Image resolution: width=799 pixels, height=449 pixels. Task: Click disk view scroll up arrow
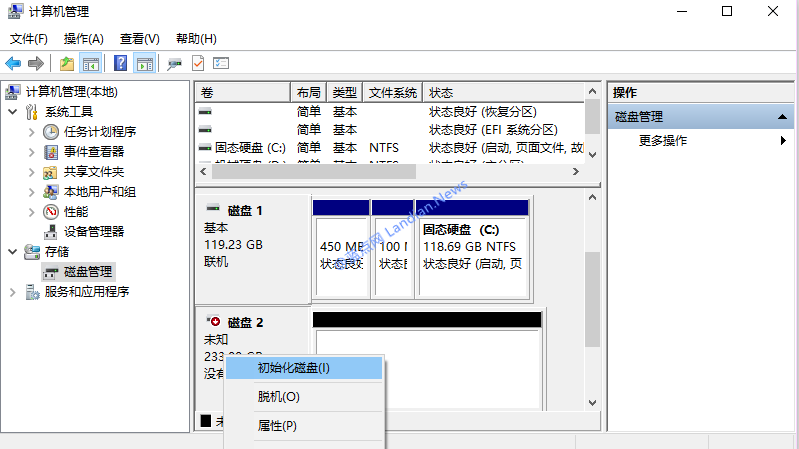[x=592, y=197]
